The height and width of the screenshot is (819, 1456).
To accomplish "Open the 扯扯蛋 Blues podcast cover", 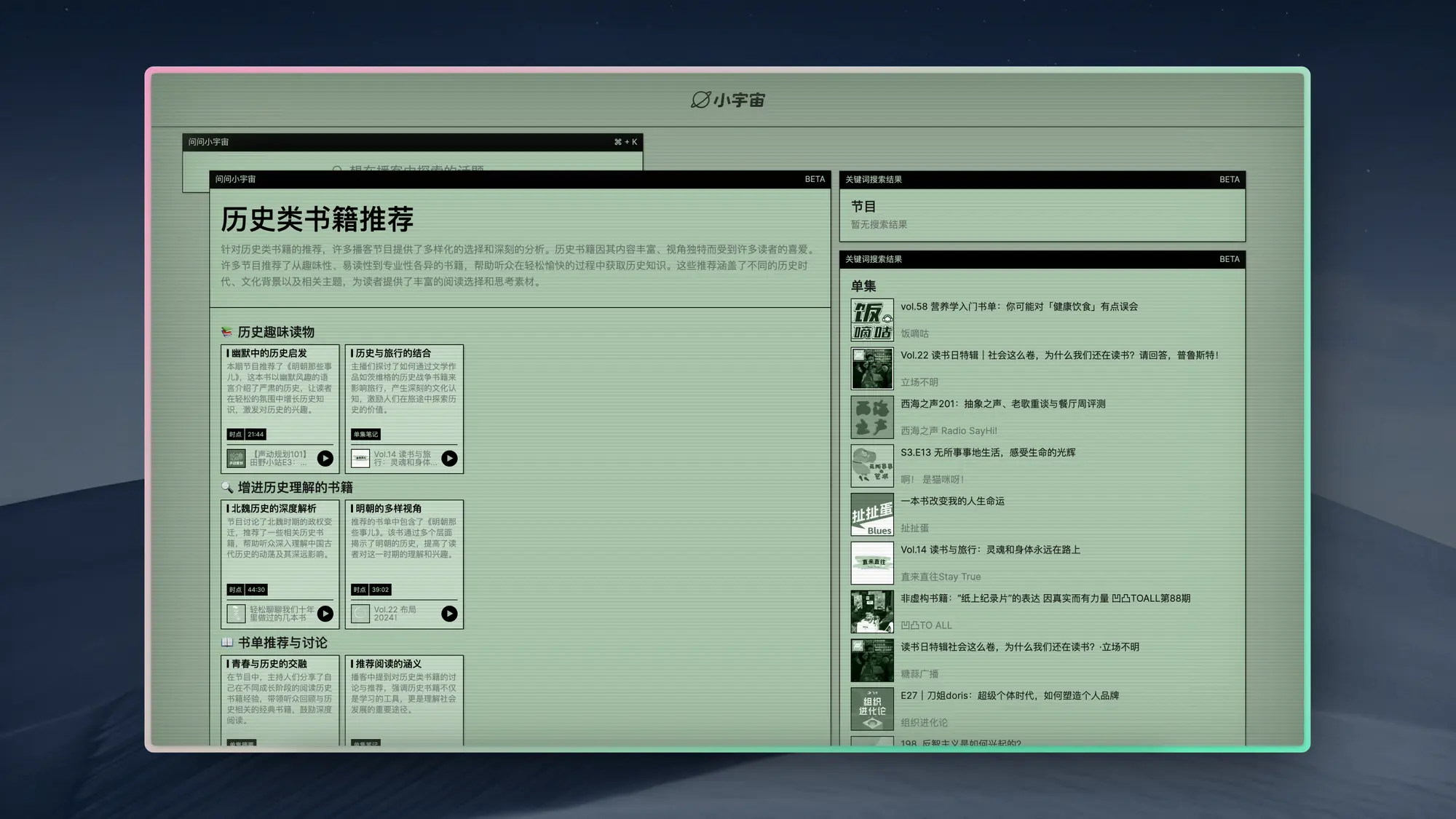I will tap(872, 514).
